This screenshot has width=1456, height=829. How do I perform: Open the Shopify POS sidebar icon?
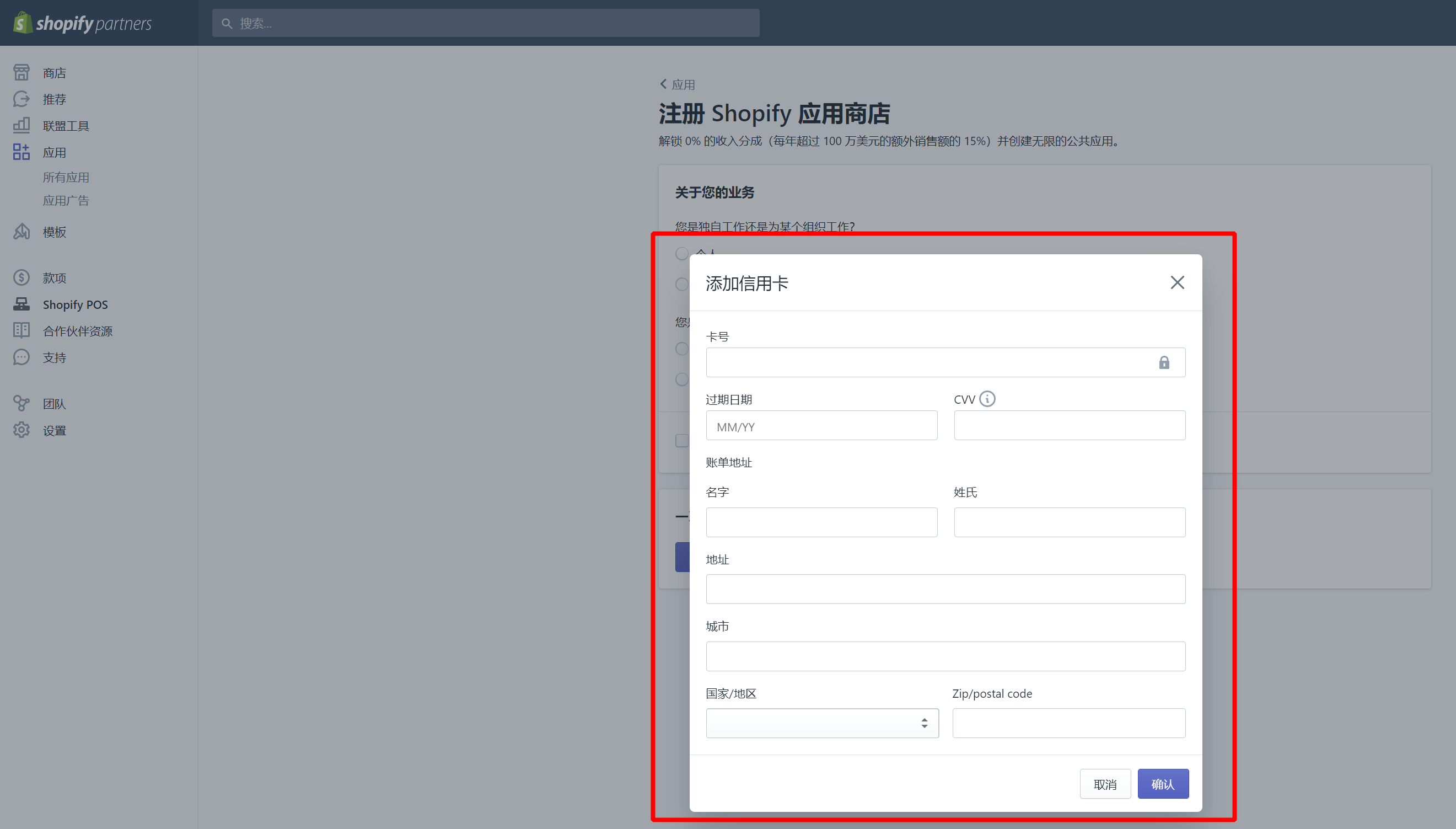click(x=22, y=304)
